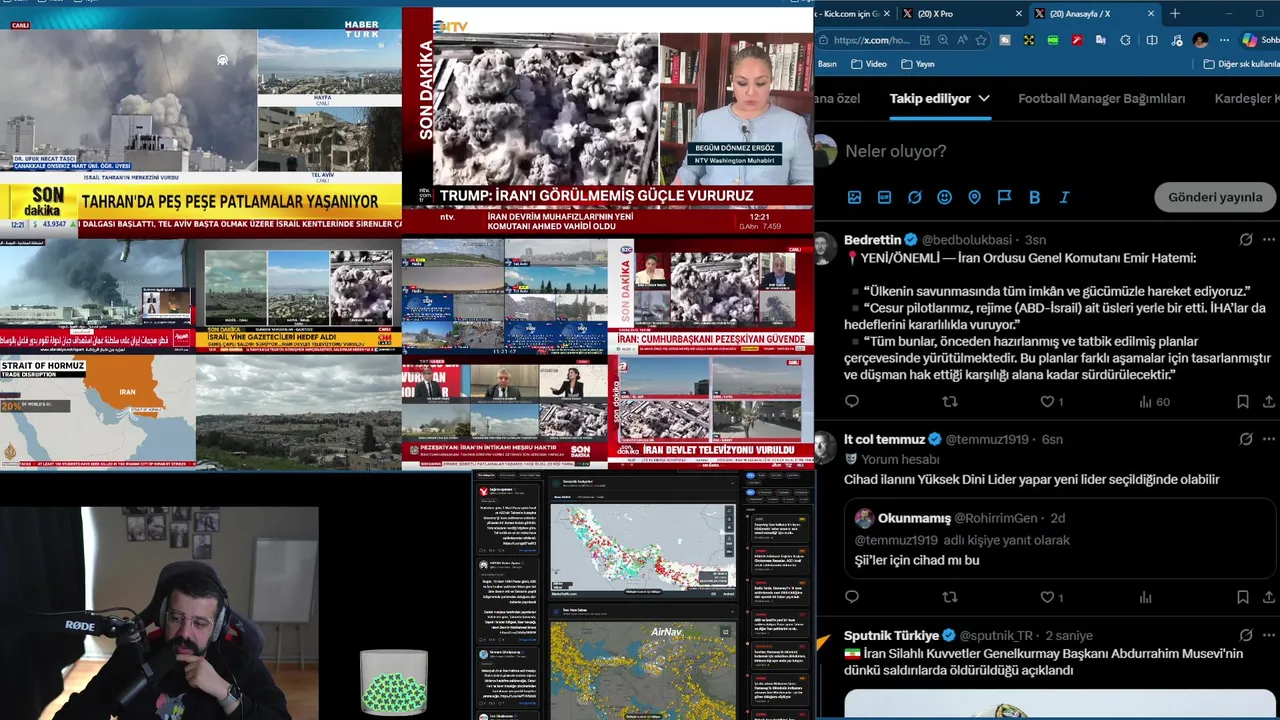The image size is (1280, 720).
Task: Open more options on Bedrettin's post
Action: (1269, 240)
